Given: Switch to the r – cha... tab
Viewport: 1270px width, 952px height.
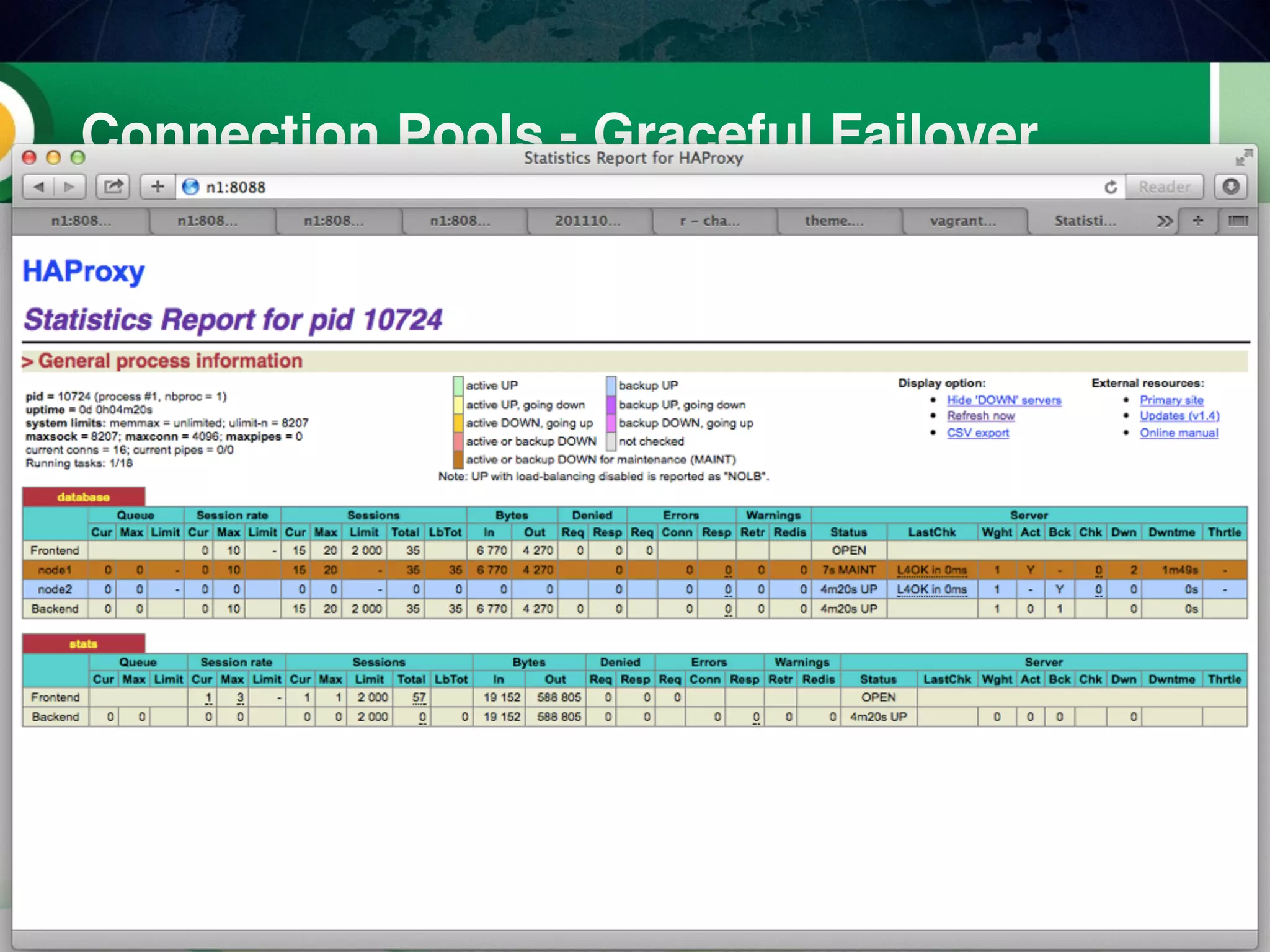Looking at the screenshot, I should pyautogui.click(x=710, y=221).
